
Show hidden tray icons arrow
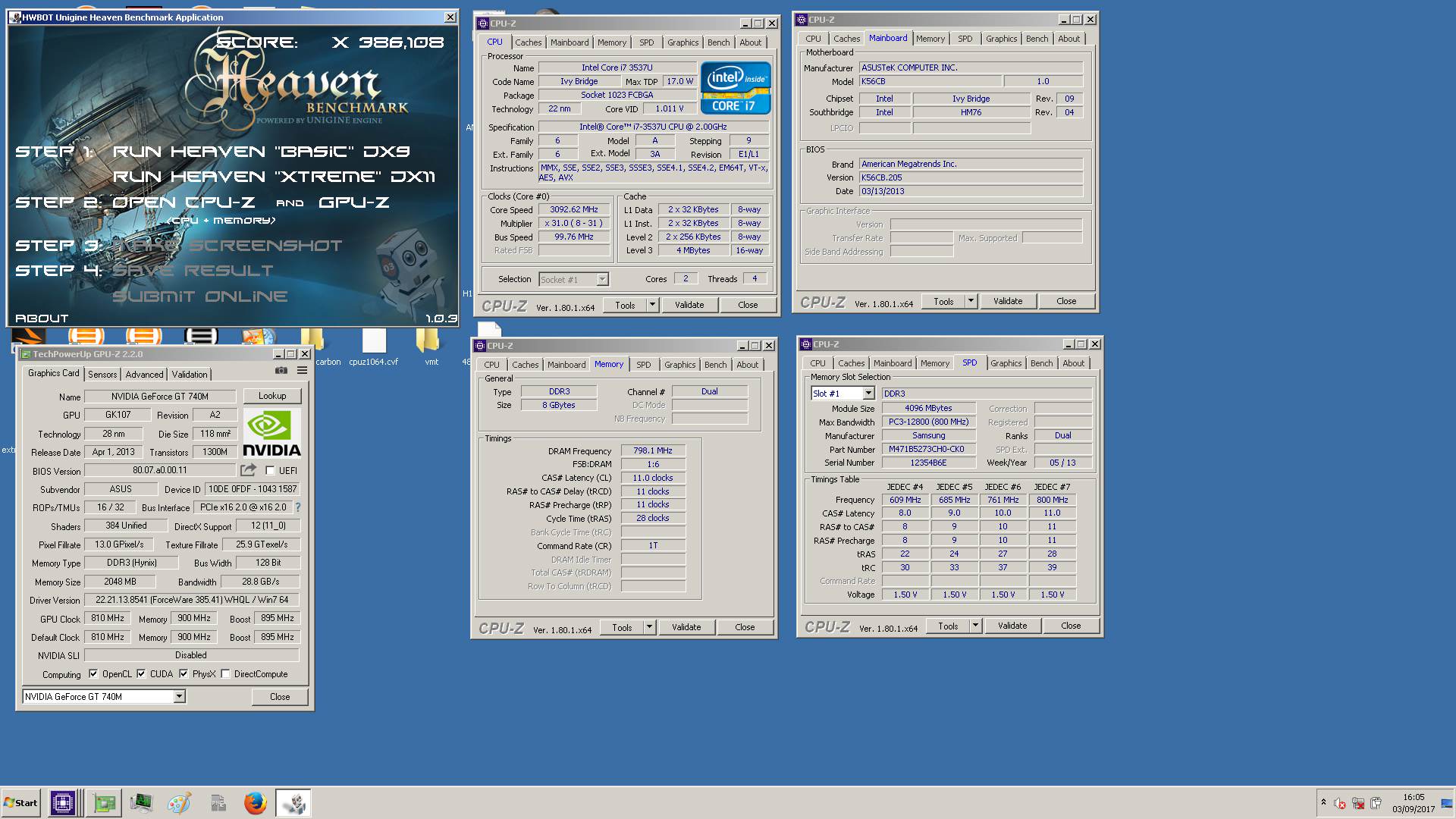click(x=1323, y=802)
